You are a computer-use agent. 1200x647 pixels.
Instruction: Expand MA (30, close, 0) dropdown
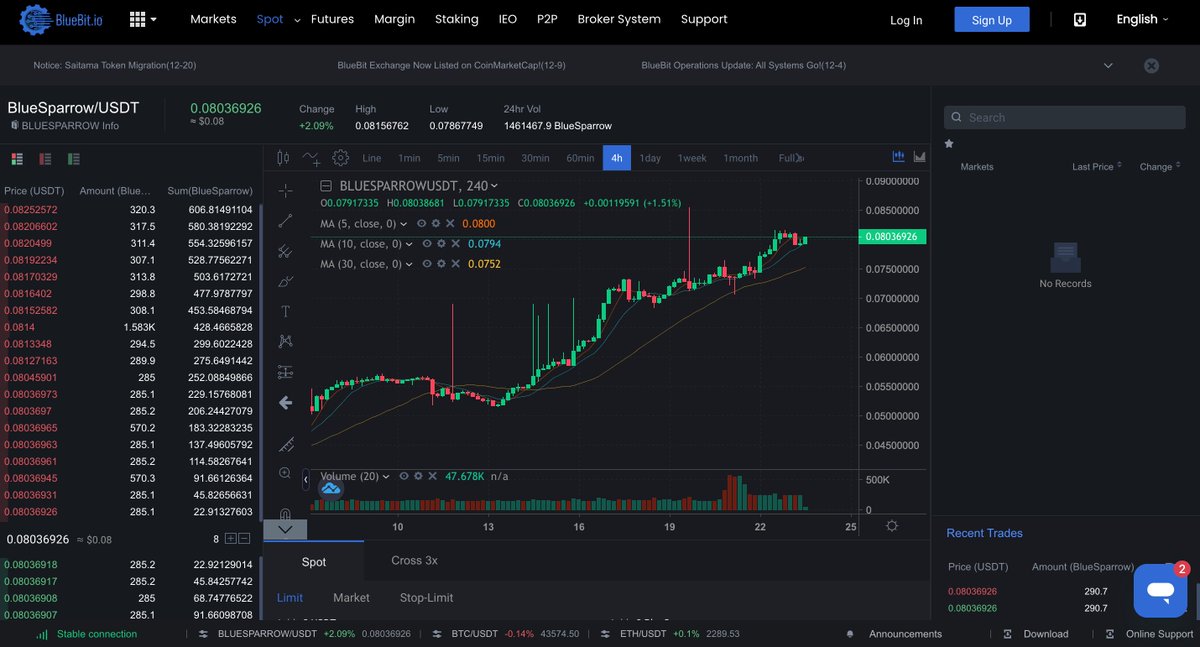click(410, 264)
